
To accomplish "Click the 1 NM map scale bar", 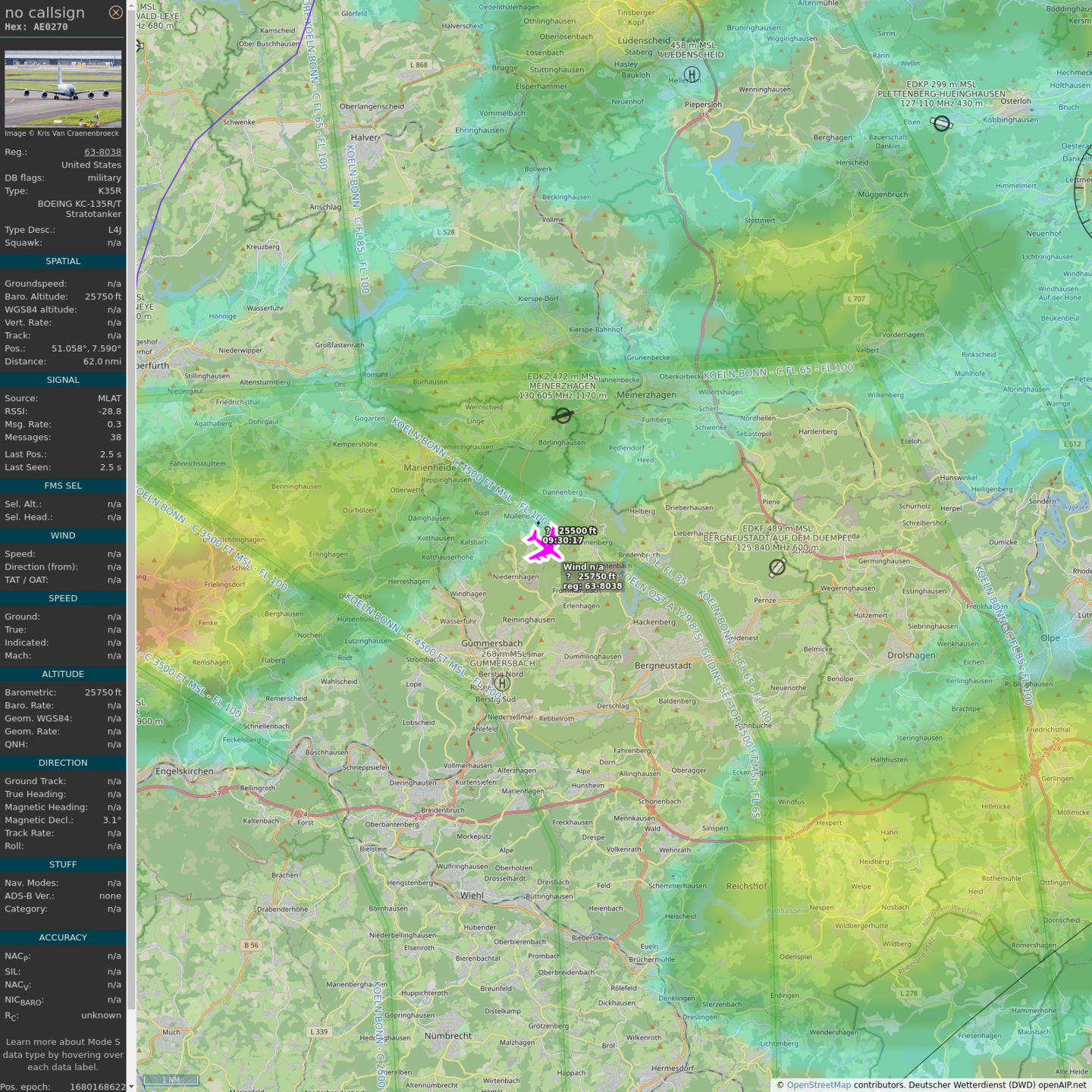I will click(x=171, y=1080).
